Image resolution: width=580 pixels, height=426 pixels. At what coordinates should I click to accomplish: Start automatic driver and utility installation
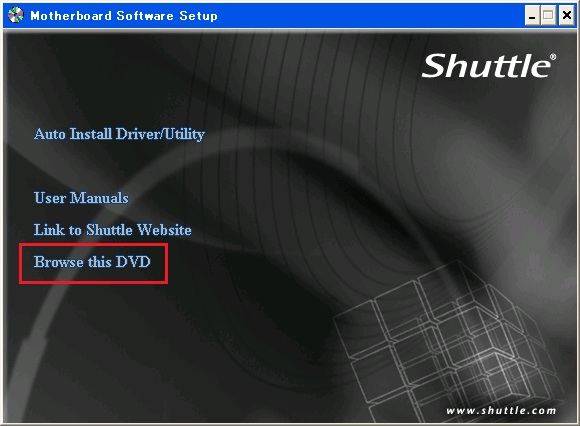pos(119,134)
